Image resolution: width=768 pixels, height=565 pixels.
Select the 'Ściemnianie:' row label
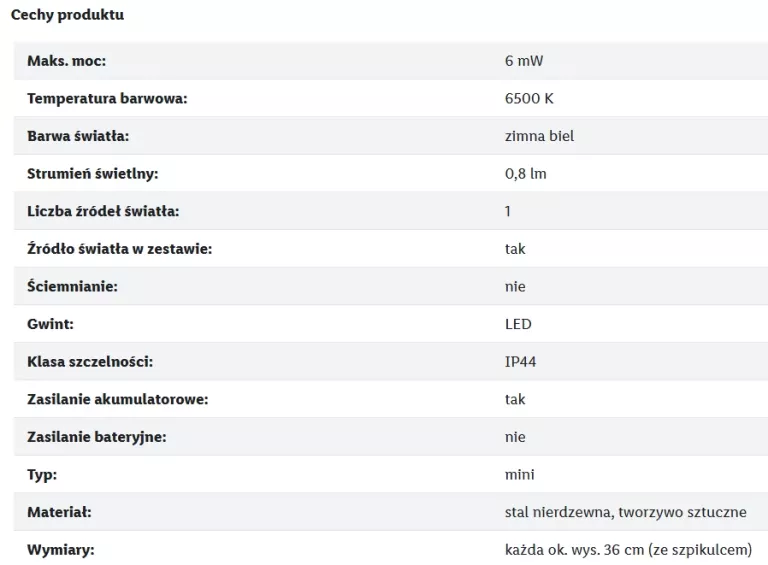(x=72, y=286)
